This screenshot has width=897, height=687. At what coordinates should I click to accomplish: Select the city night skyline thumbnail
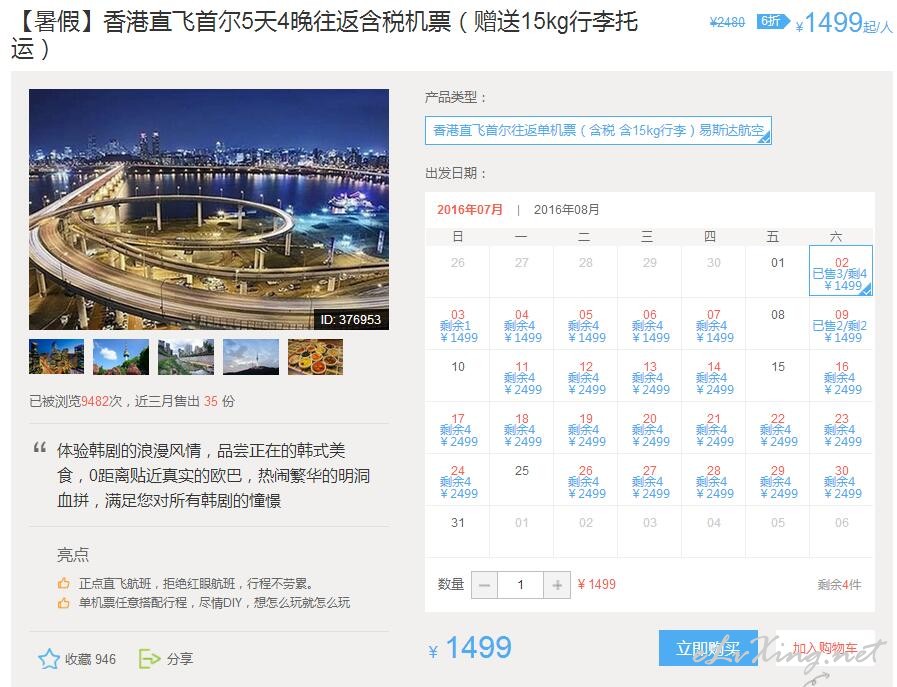57,357
